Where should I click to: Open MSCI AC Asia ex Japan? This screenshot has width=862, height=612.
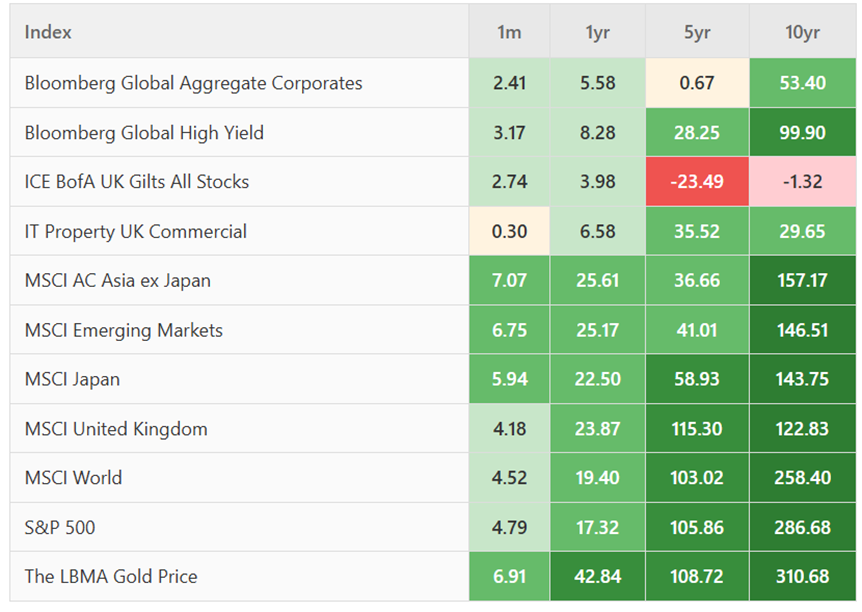click(x=117, y=280)
